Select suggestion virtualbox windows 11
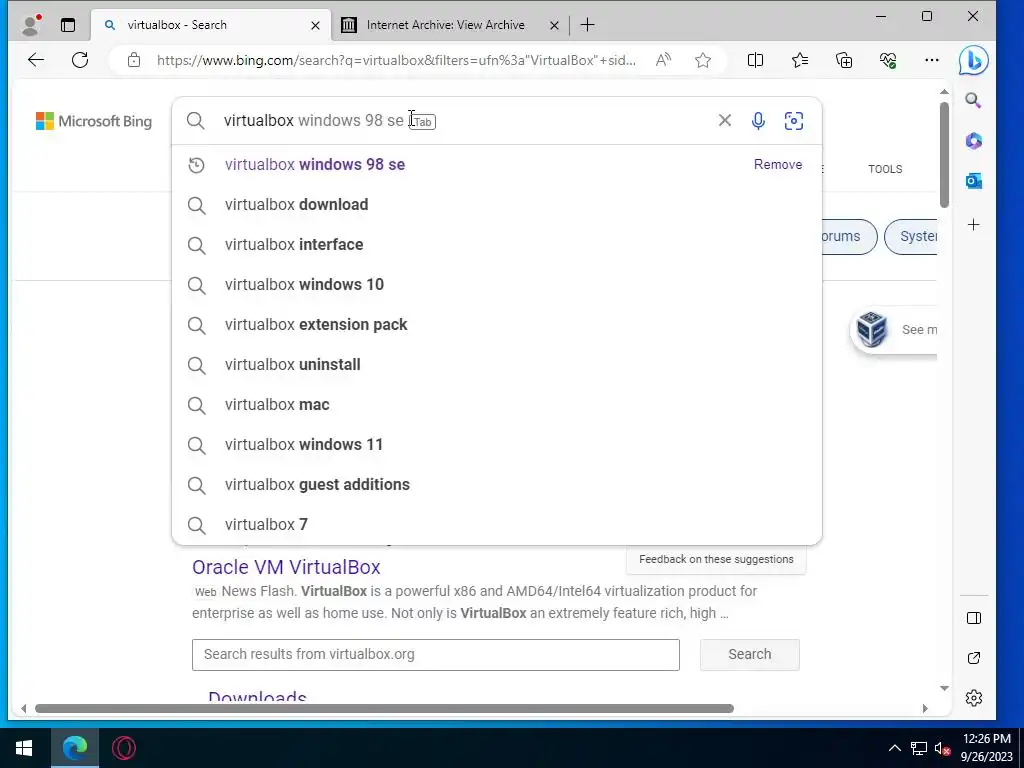The width and height of the screenshot is (1024, 768). (496, 445)
